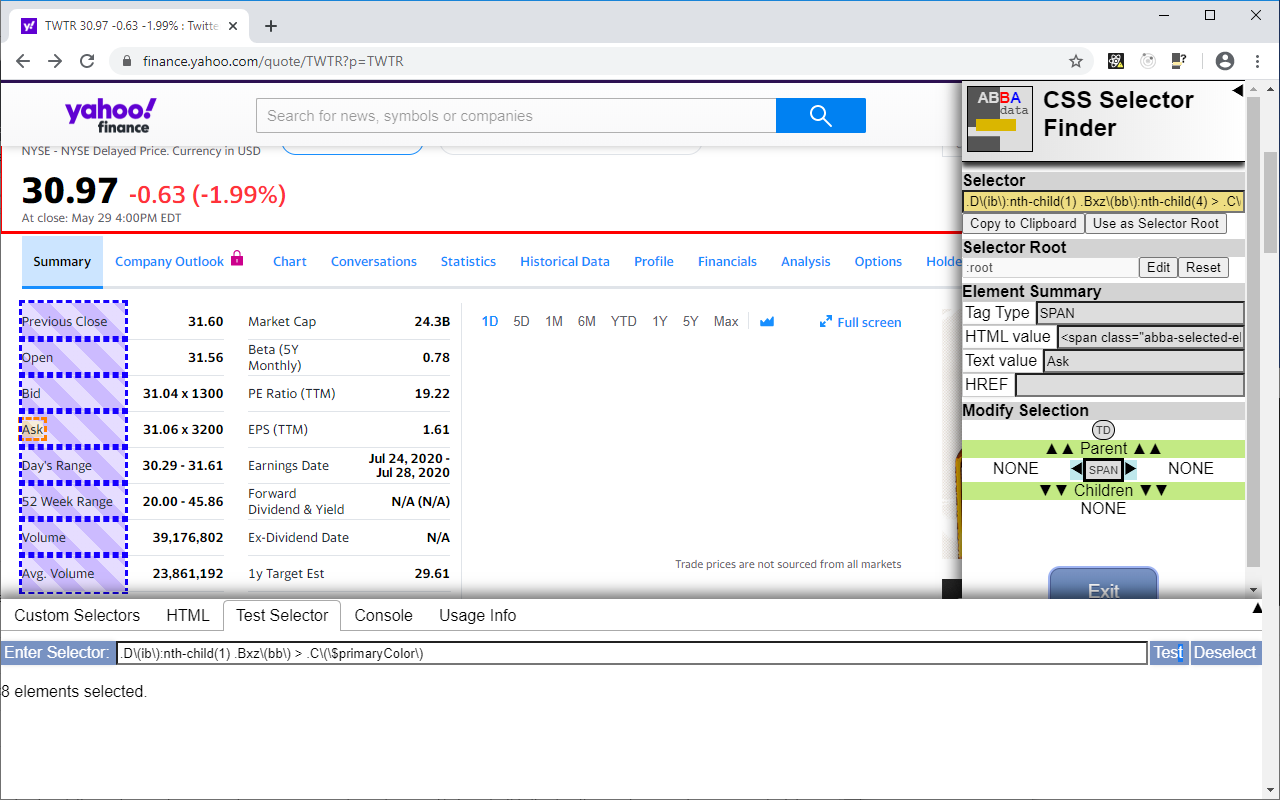Viewport: 1280px width, 800px height.
Task: Select the YTD chart range
Action: (624, 321)
